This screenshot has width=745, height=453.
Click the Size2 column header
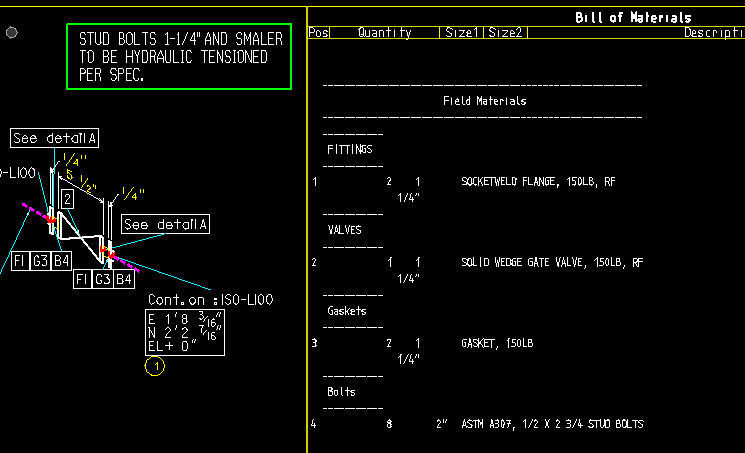coord(505,33)
